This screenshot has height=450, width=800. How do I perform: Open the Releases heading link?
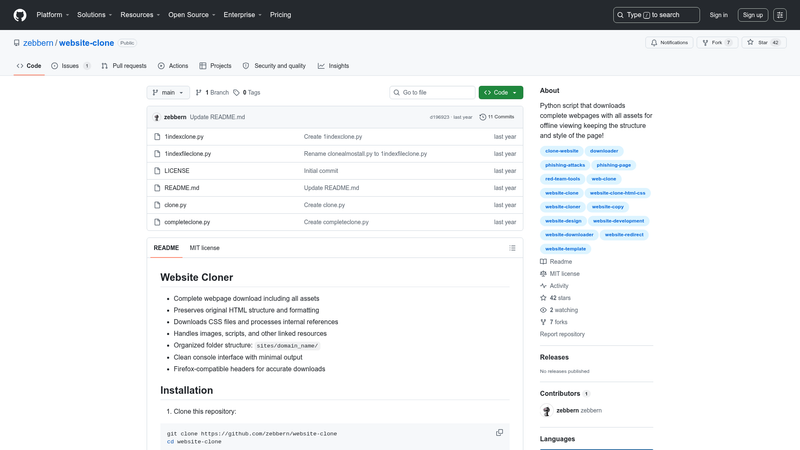(x=554, y=357)
